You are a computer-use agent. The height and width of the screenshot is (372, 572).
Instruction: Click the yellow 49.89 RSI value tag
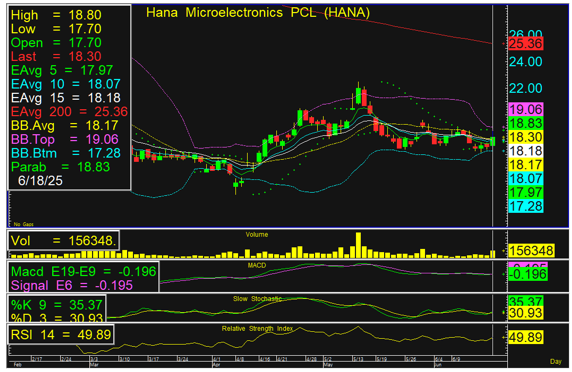526,337
